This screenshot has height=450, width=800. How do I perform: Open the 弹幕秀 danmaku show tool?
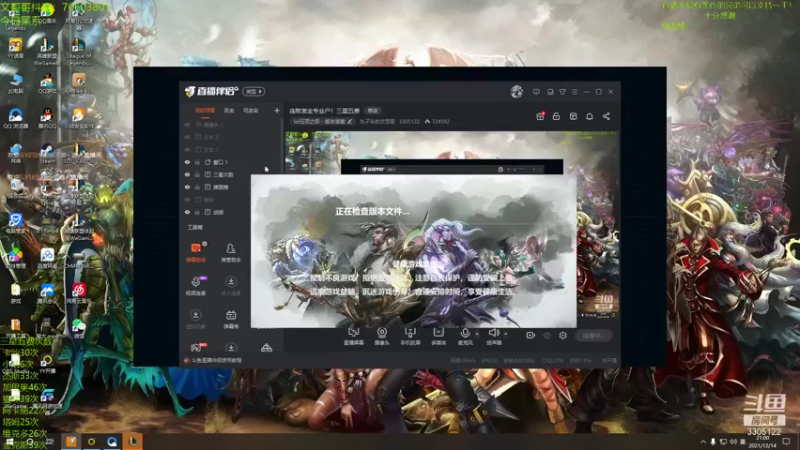point(231,319)
